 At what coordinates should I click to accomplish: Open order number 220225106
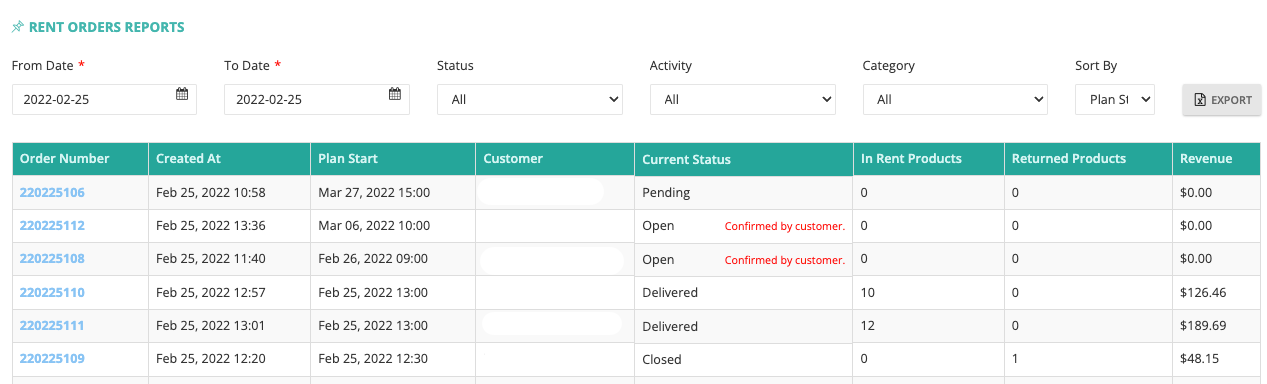click(x=52, y=192)
